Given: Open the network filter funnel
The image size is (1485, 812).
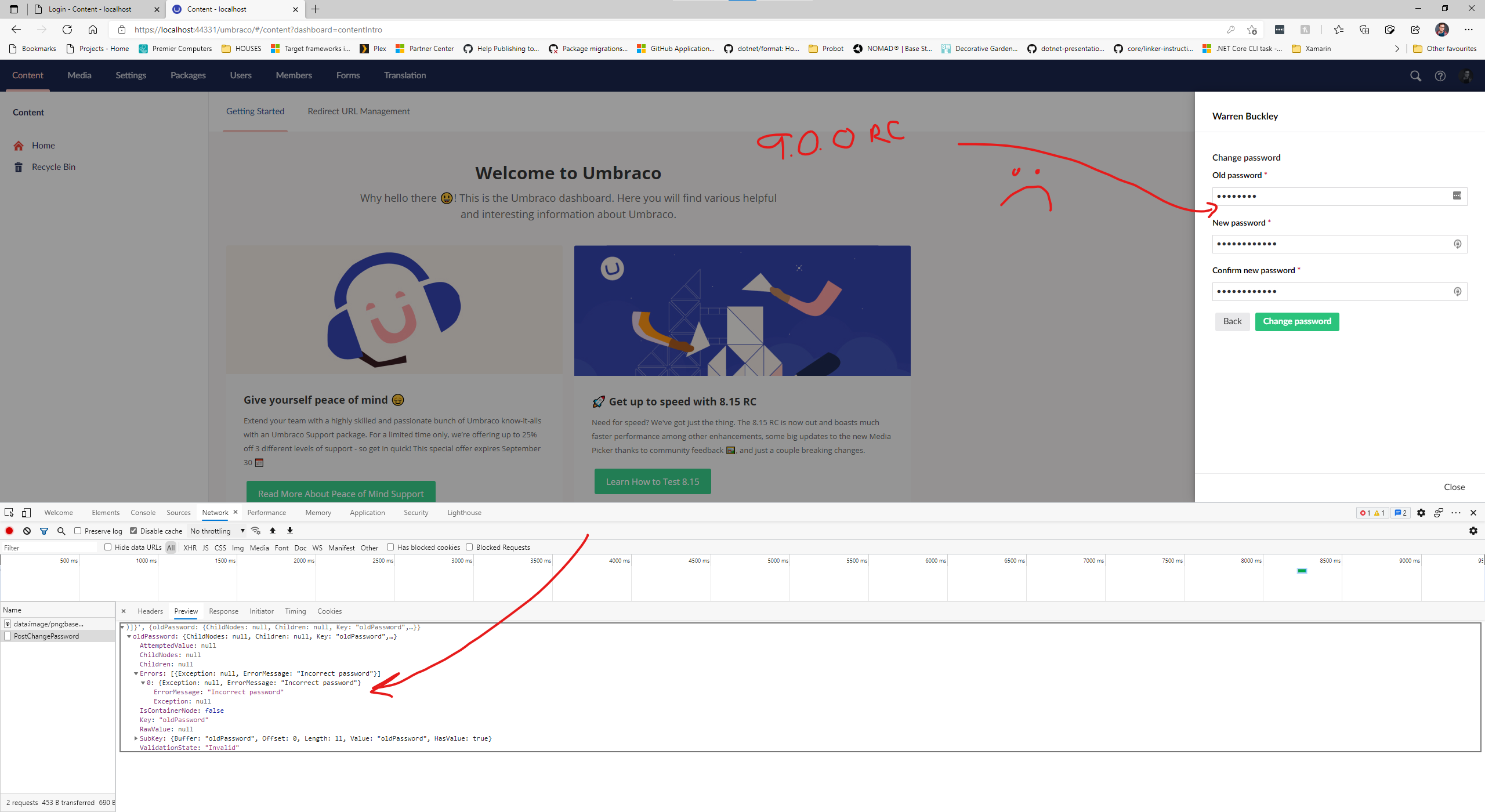Looking at the screenshot, I should (44, 531).
